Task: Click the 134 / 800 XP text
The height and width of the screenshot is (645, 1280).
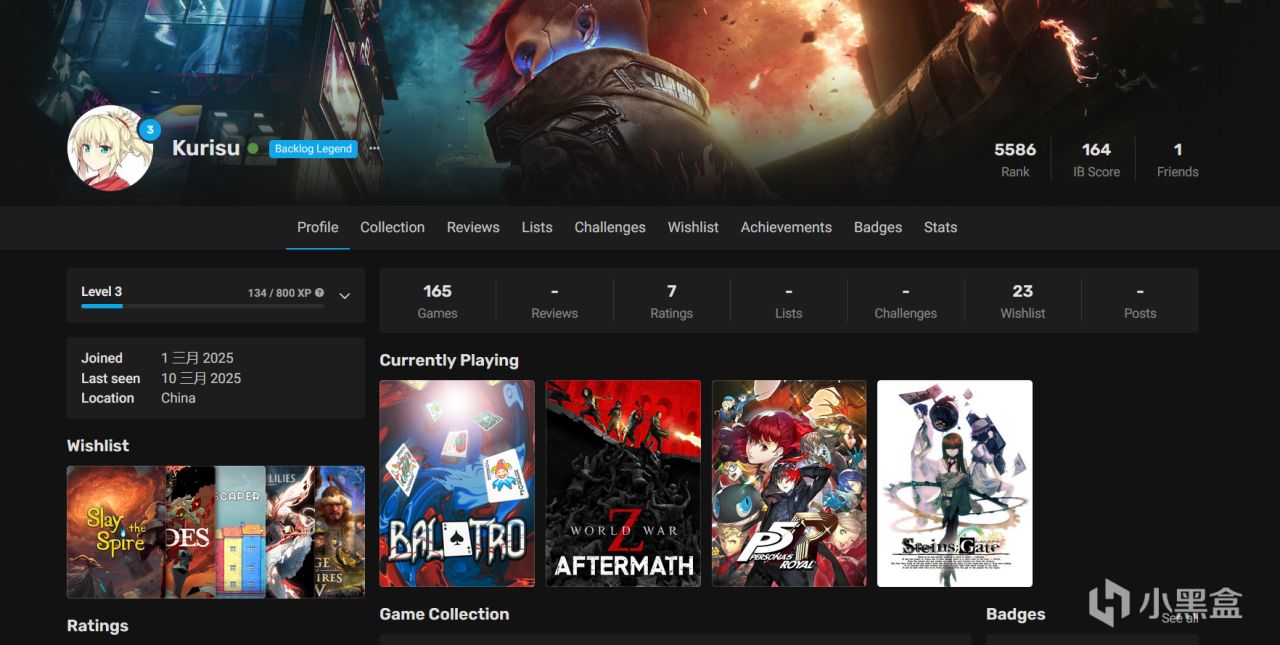Action: click(x=280, y=293)
